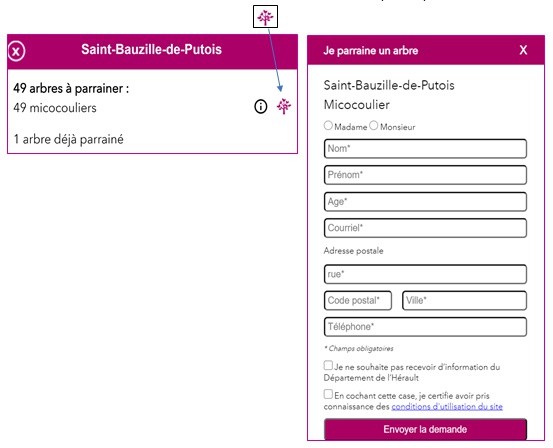
Task: Check the no-information-from-Hérault box
Action: tap(328, 365)
